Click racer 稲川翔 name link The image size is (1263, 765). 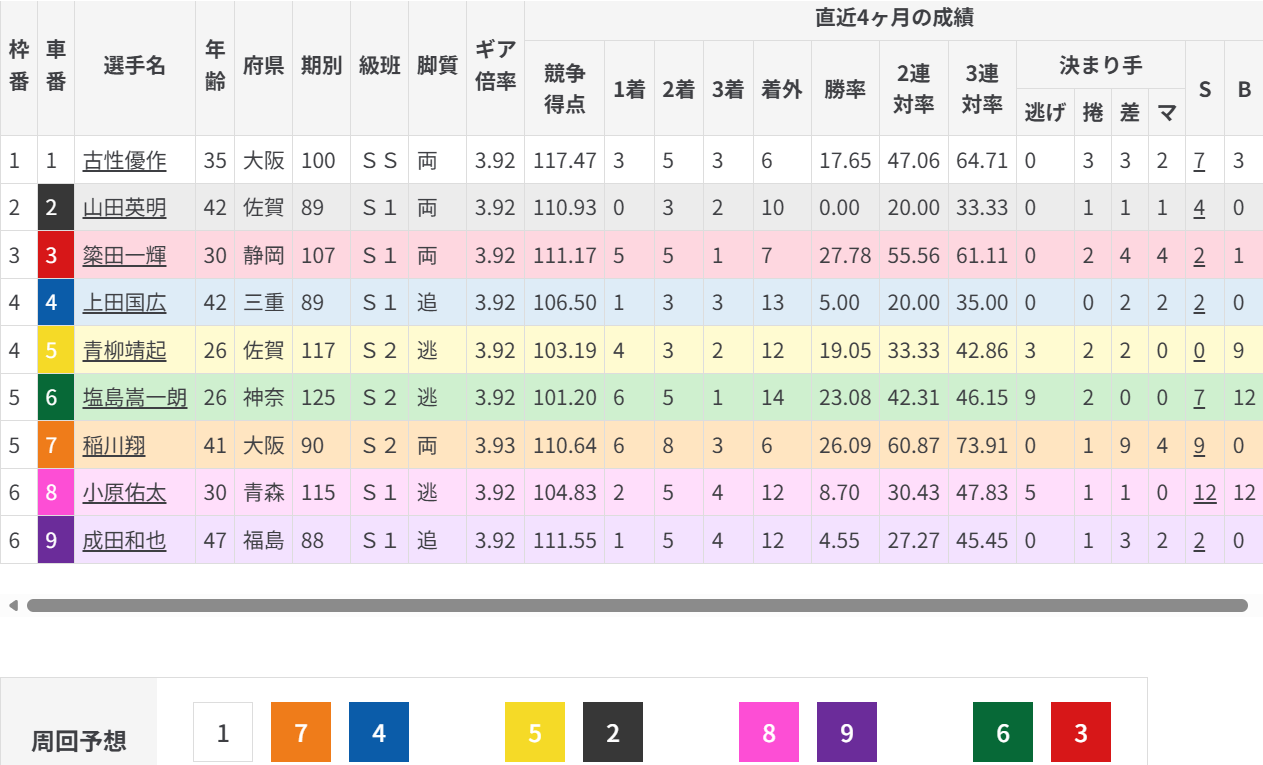tap(114, 446)
